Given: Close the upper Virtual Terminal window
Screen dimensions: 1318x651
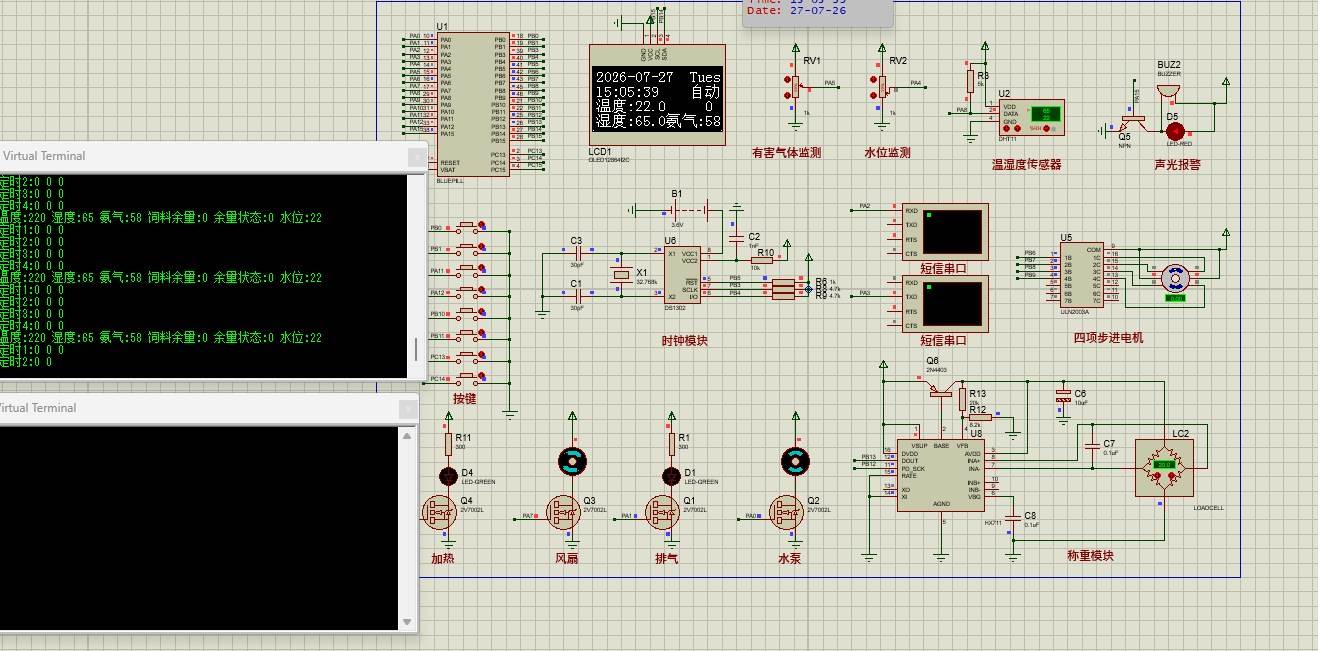Looking at the screenshot, I should pos(417,156).
